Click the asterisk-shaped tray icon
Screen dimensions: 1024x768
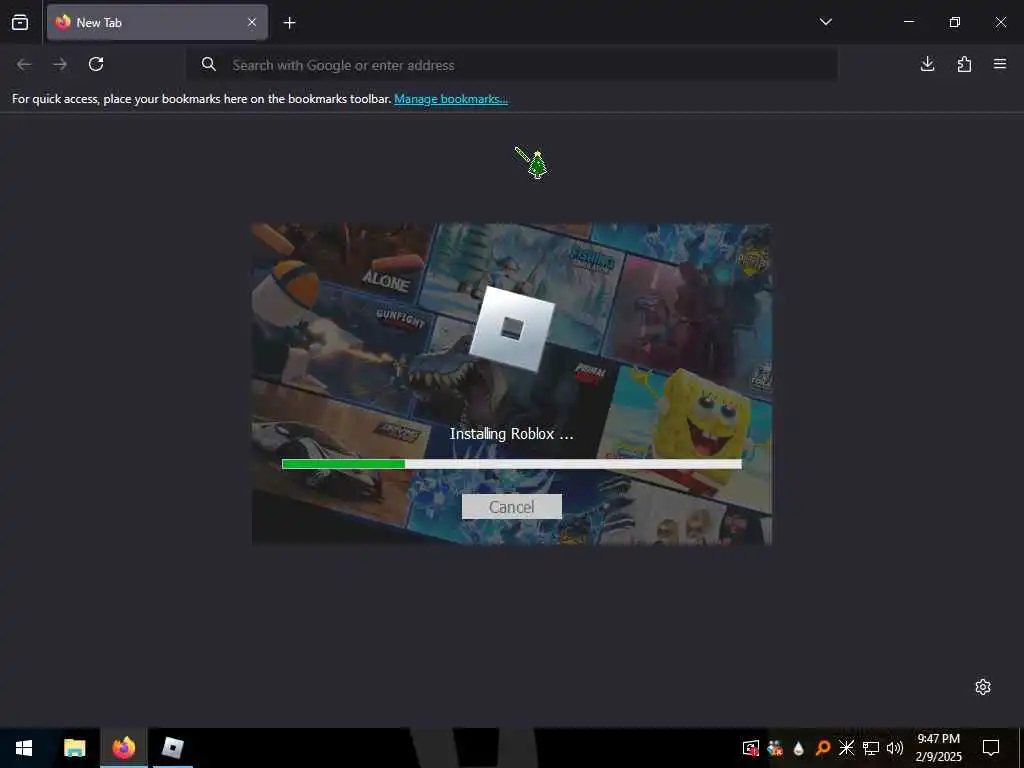point(846,748)
